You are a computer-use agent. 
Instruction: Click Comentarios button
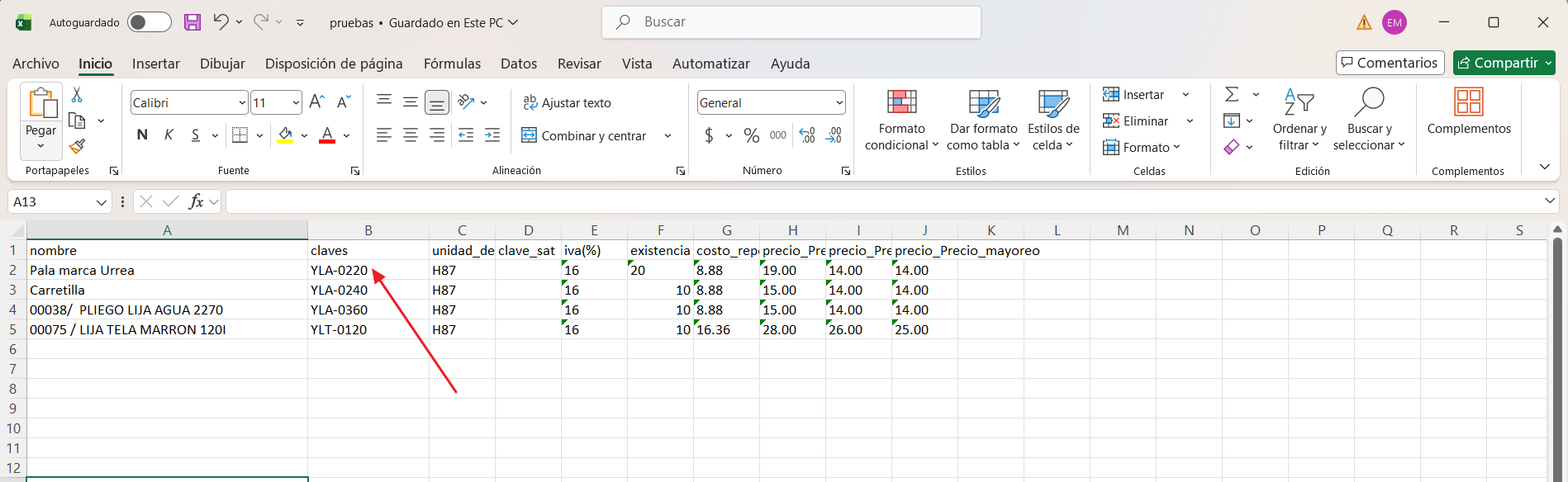(x=1390, y=63)
